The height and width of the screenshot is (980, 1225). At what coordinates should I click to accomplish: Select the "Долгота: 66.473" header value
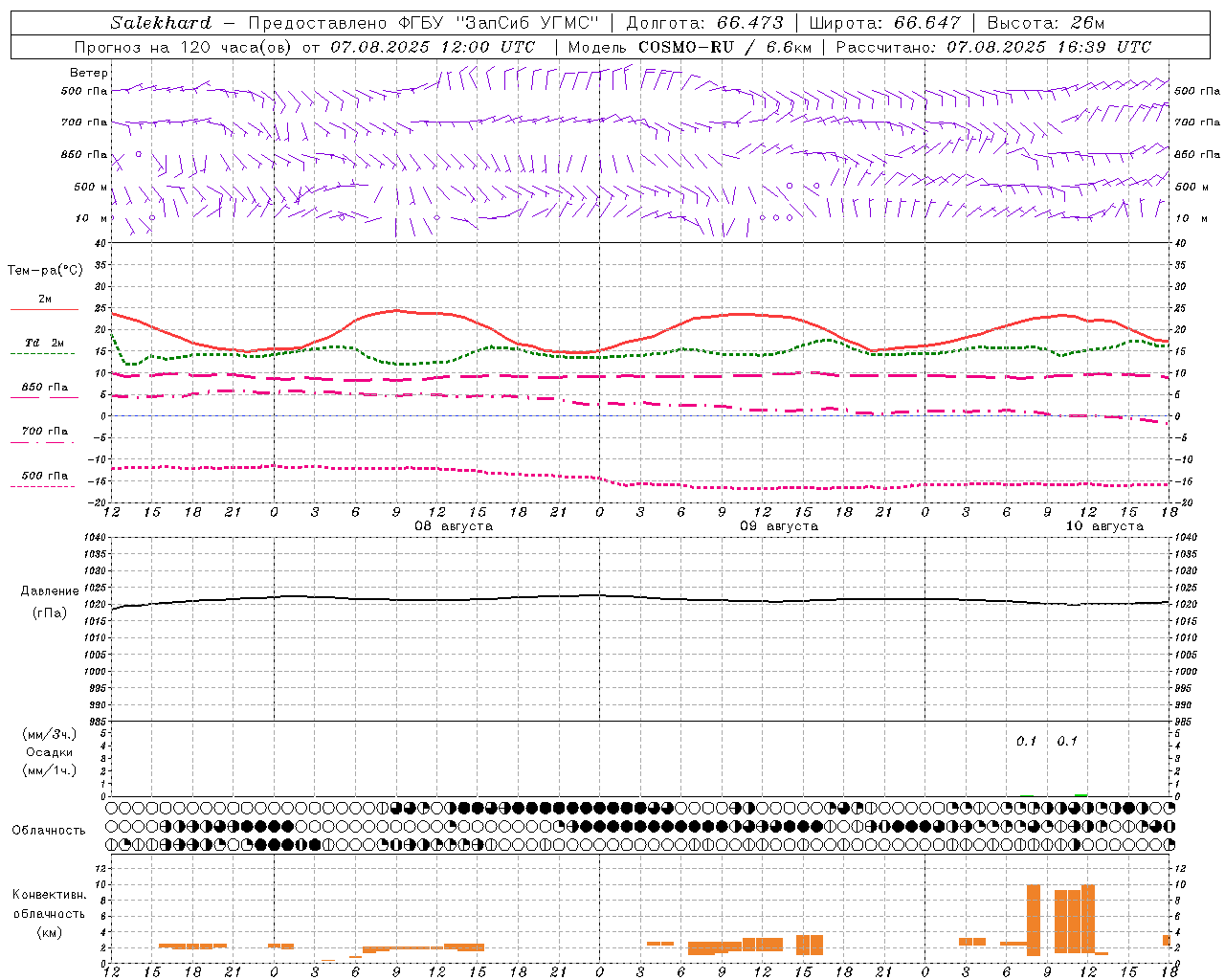point(704,23)
